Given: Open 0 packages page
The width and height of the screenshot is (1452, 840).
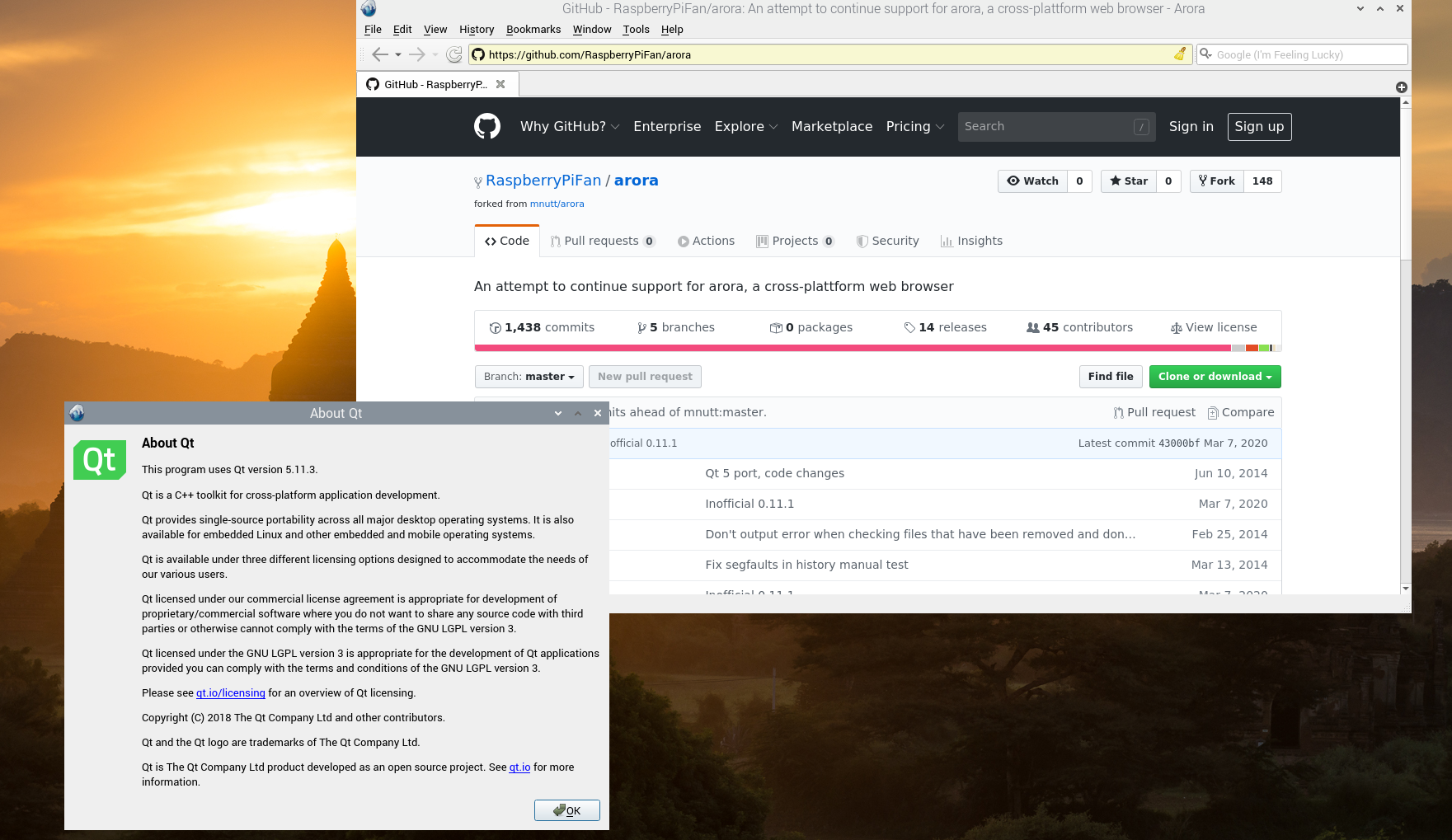Looking at the screenshot, I should point(811,327).
